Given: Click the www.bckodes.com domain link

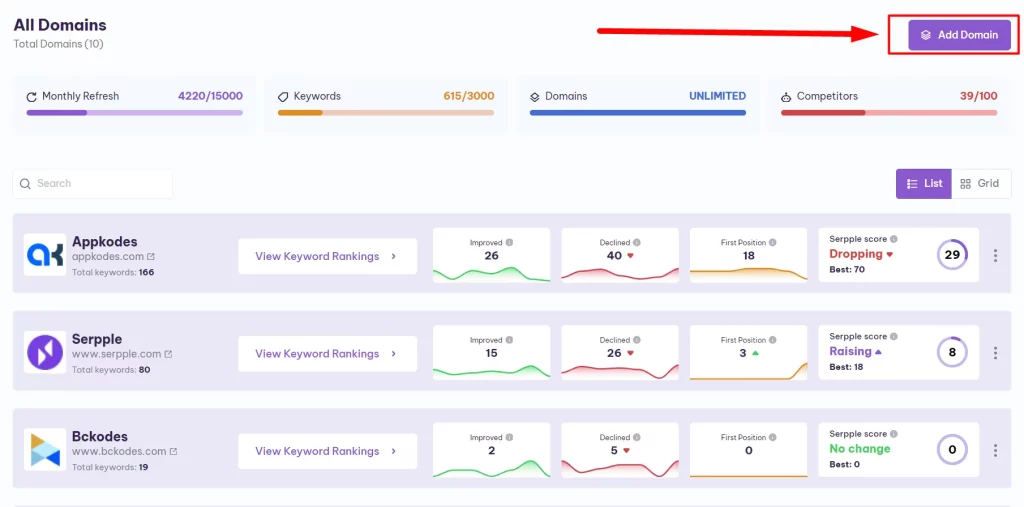Looking at the screenshot, I should click(x=119, y=451).
